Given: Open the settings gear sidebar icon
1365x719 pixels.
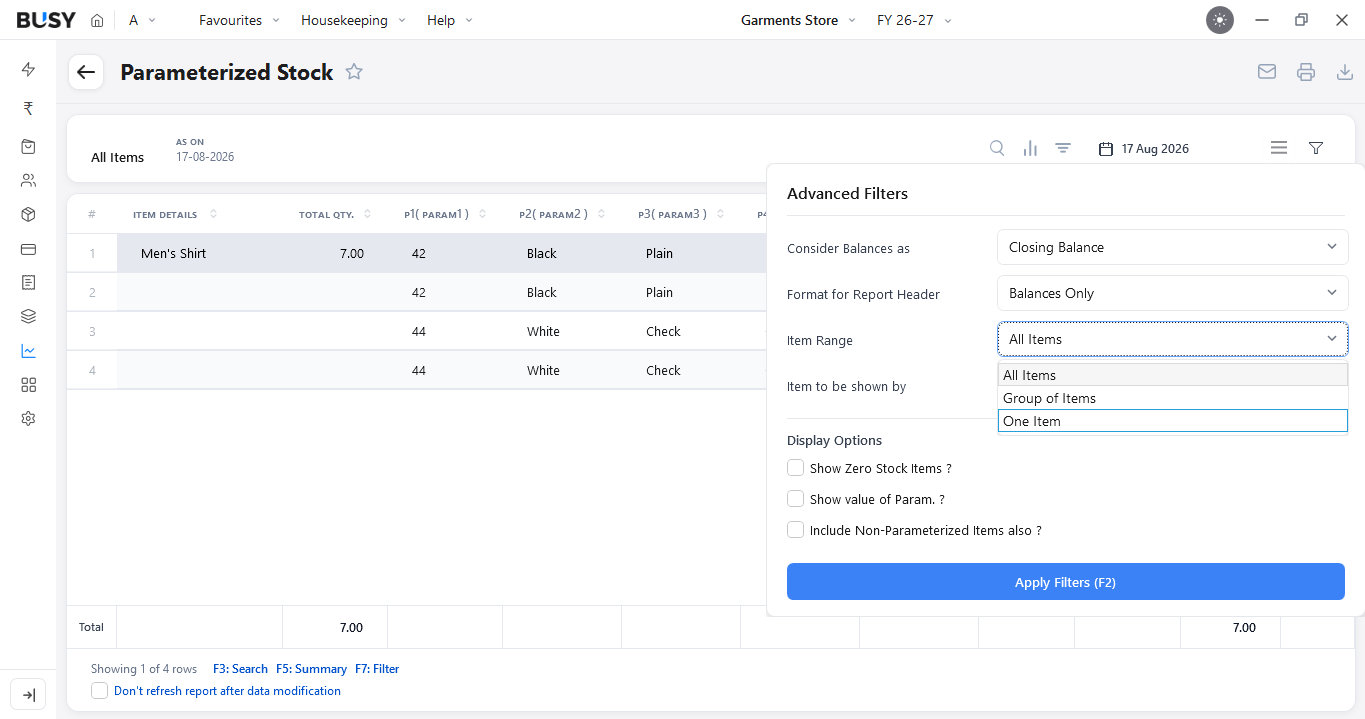Looking at the screenshot, I should point(28,419).
